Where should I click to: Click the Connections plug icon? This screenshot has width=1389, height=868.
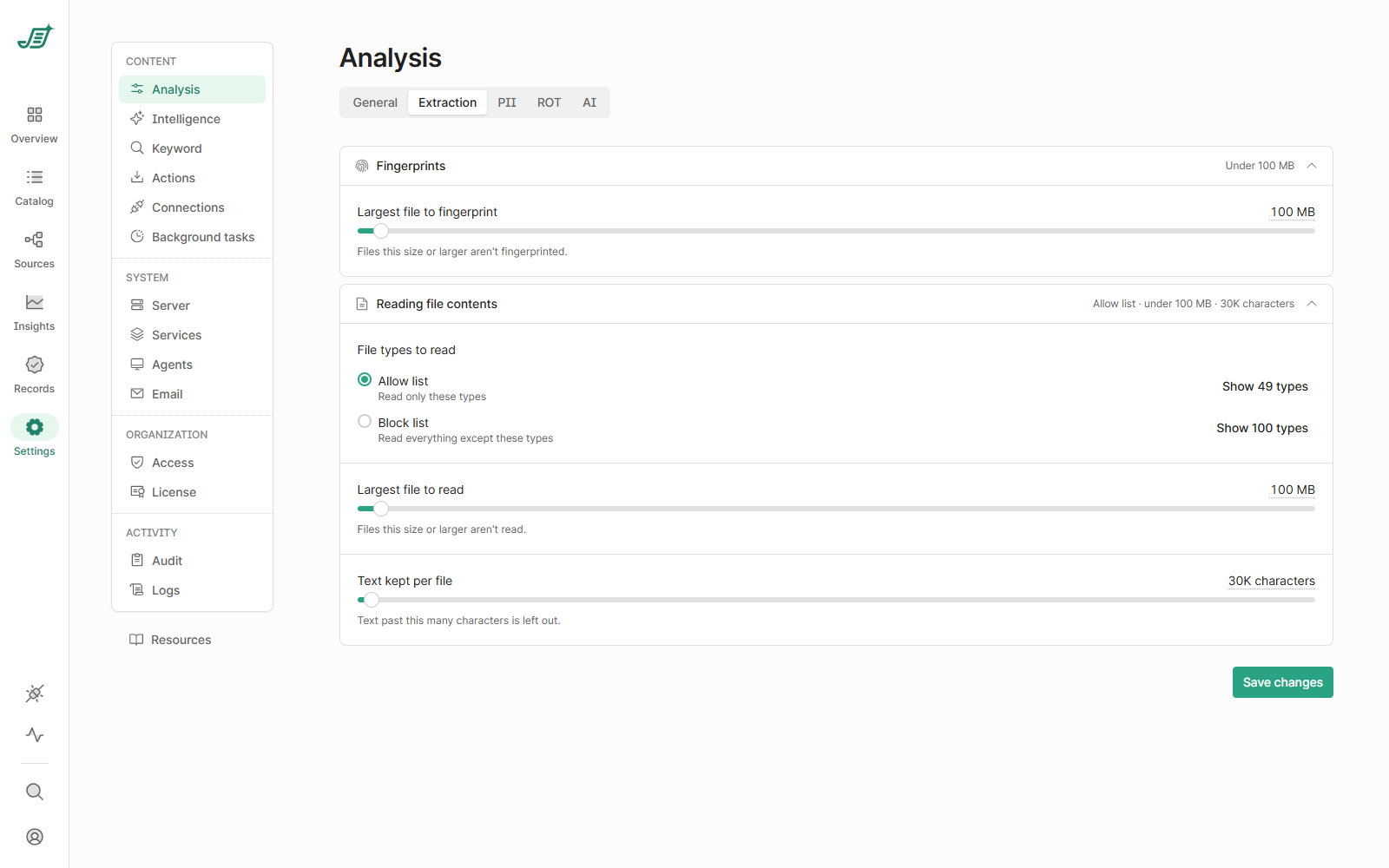(137, 207)
